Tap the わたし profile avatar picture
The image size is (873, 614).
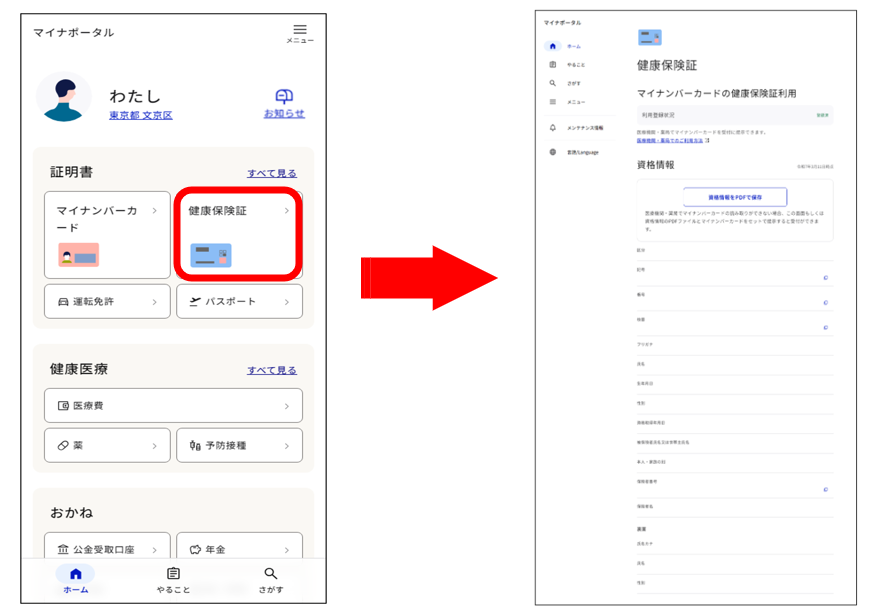(x=64, y=97)
